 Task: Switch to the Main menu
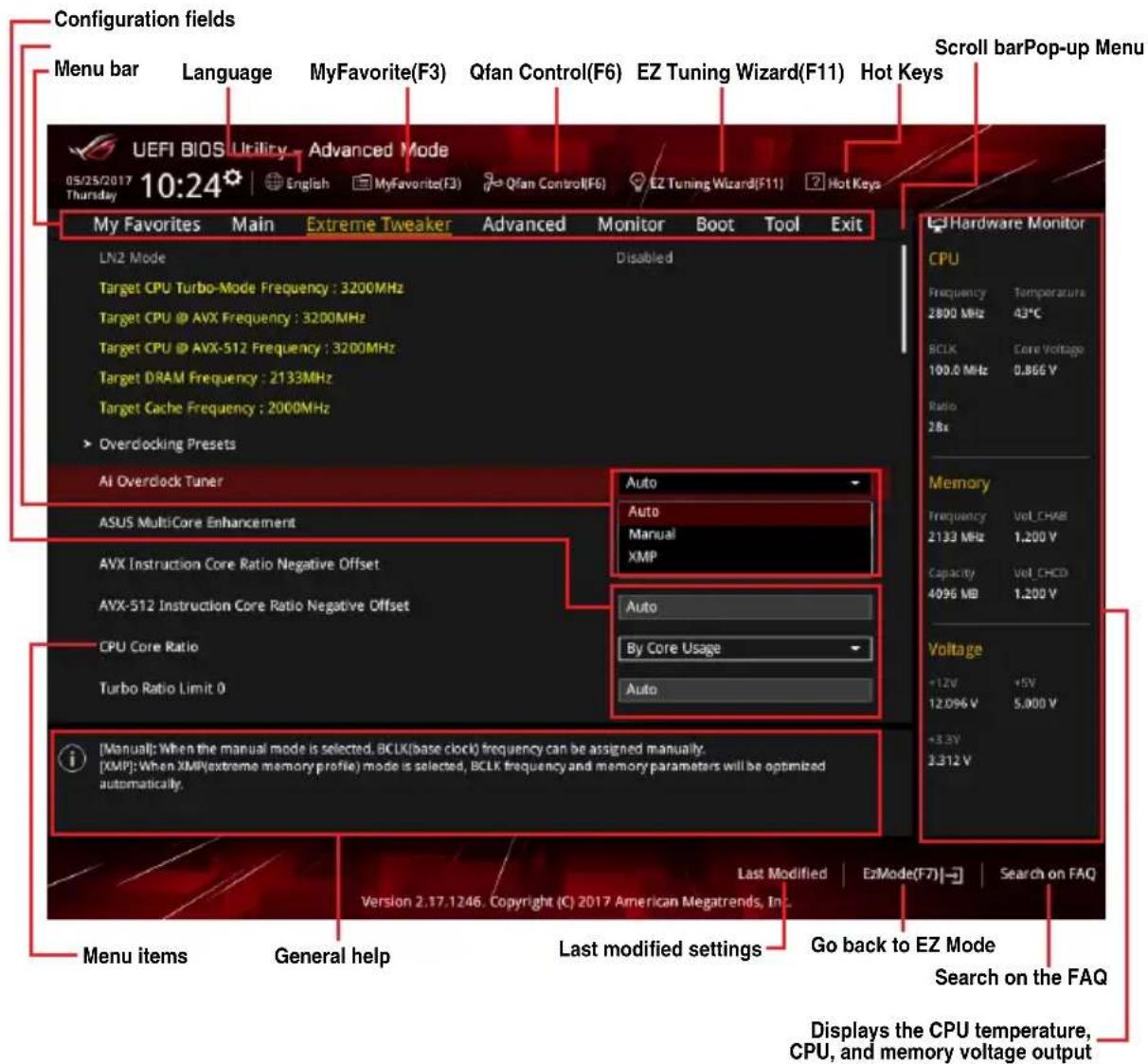point(253,225)
